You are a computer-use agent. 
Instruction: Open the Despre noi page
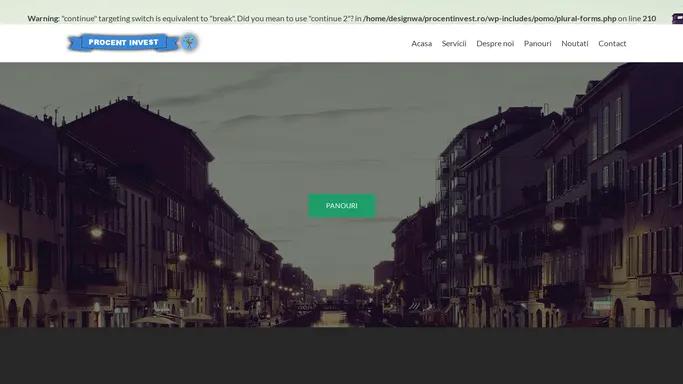pos(495,44)
